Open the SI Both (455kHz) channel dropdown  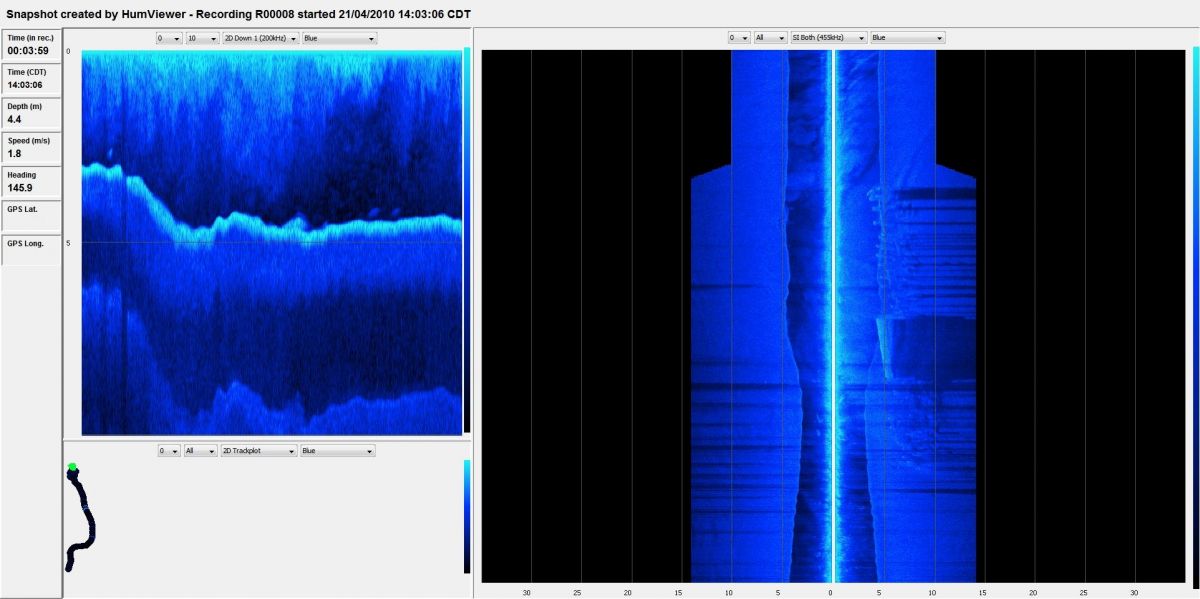pos(827,37)
